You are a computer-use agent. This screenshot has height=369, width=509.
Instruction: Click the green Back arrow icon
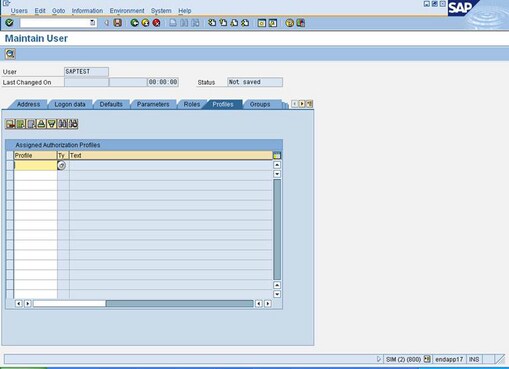tap(134, 23)
